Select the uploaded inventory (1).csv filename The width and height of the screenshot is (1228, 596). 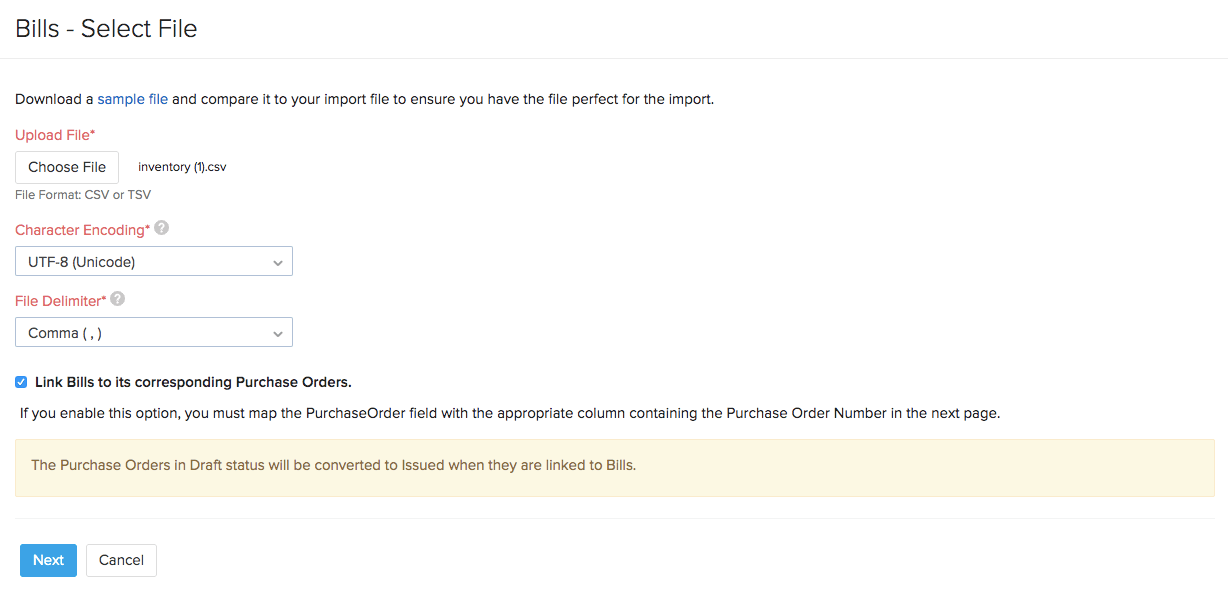tap(181, 166)
